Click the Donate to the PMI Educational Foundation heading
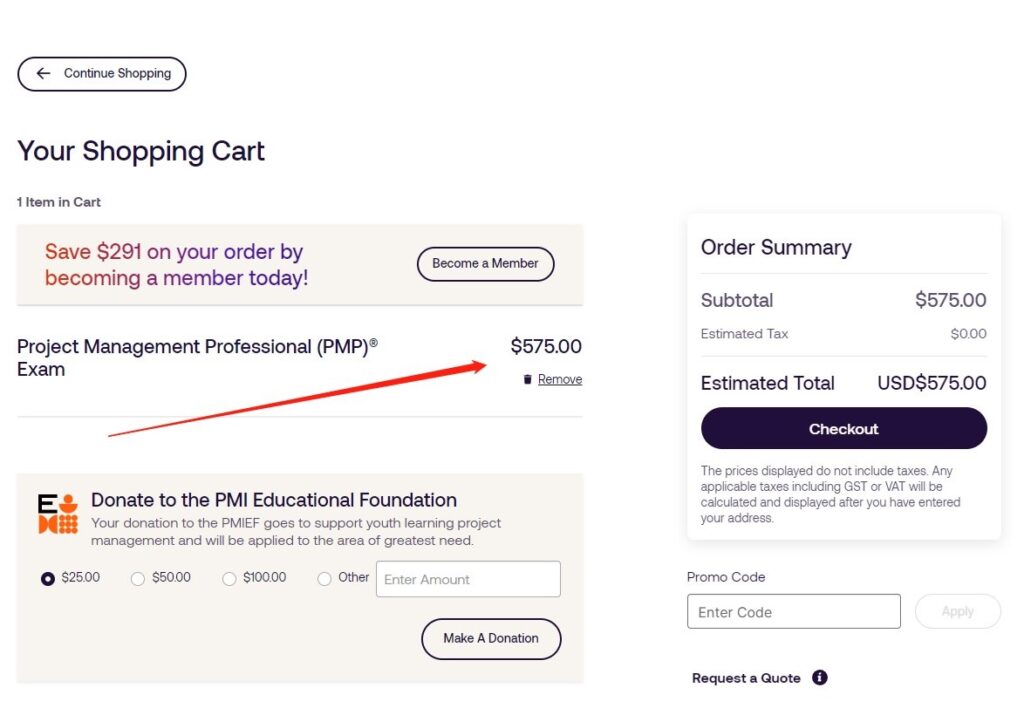This screenshot has width=1024, height=715. click(274, 500)
